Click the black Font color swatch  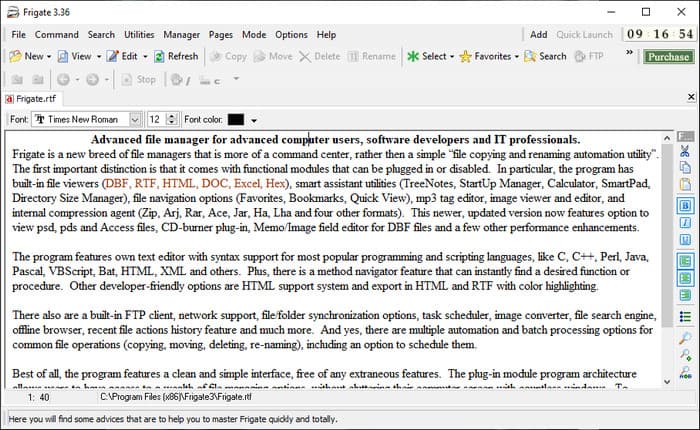click(x=235, y=120)
